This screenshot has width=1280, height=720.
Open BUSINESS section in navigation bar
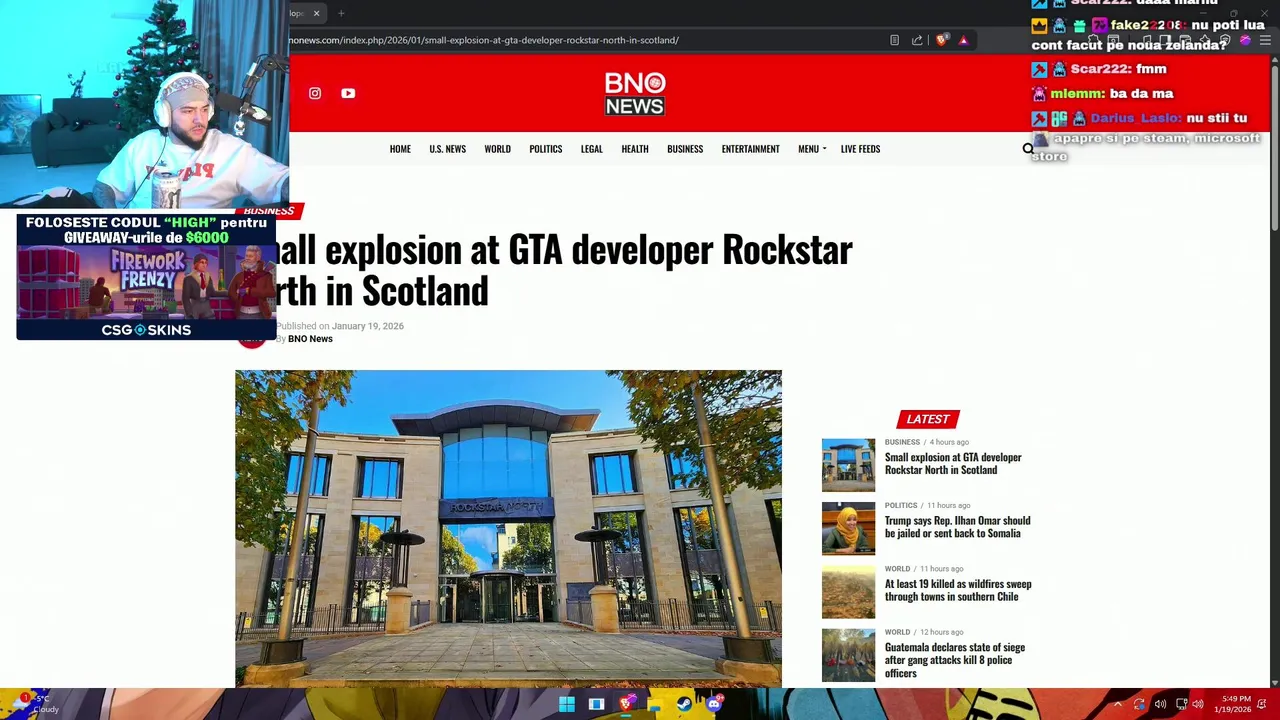(x=685, y=149)
